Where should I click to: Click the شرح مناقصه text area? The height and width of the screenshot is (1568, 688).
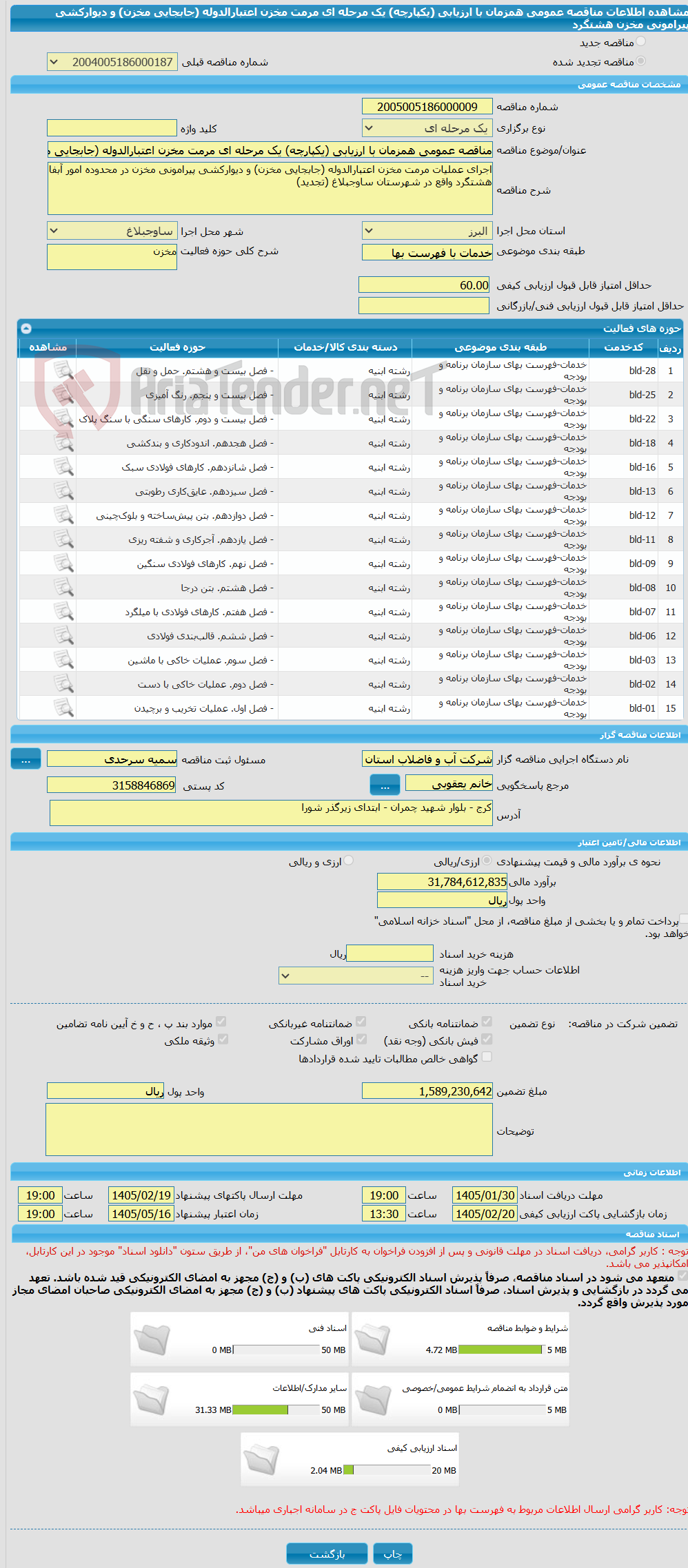point(270,188)
